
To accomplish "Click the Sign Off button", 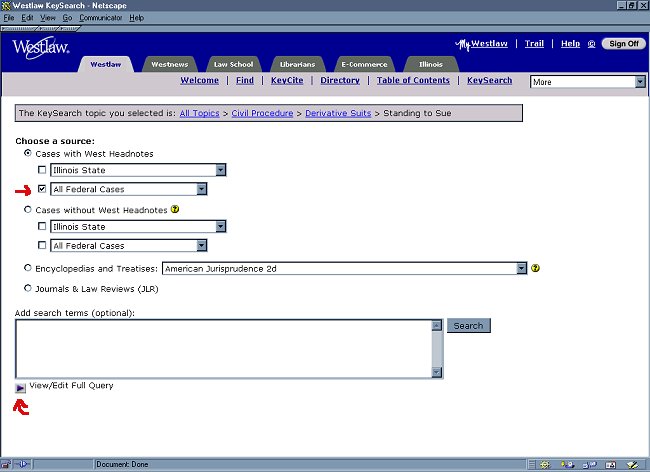I will point(623,44).
